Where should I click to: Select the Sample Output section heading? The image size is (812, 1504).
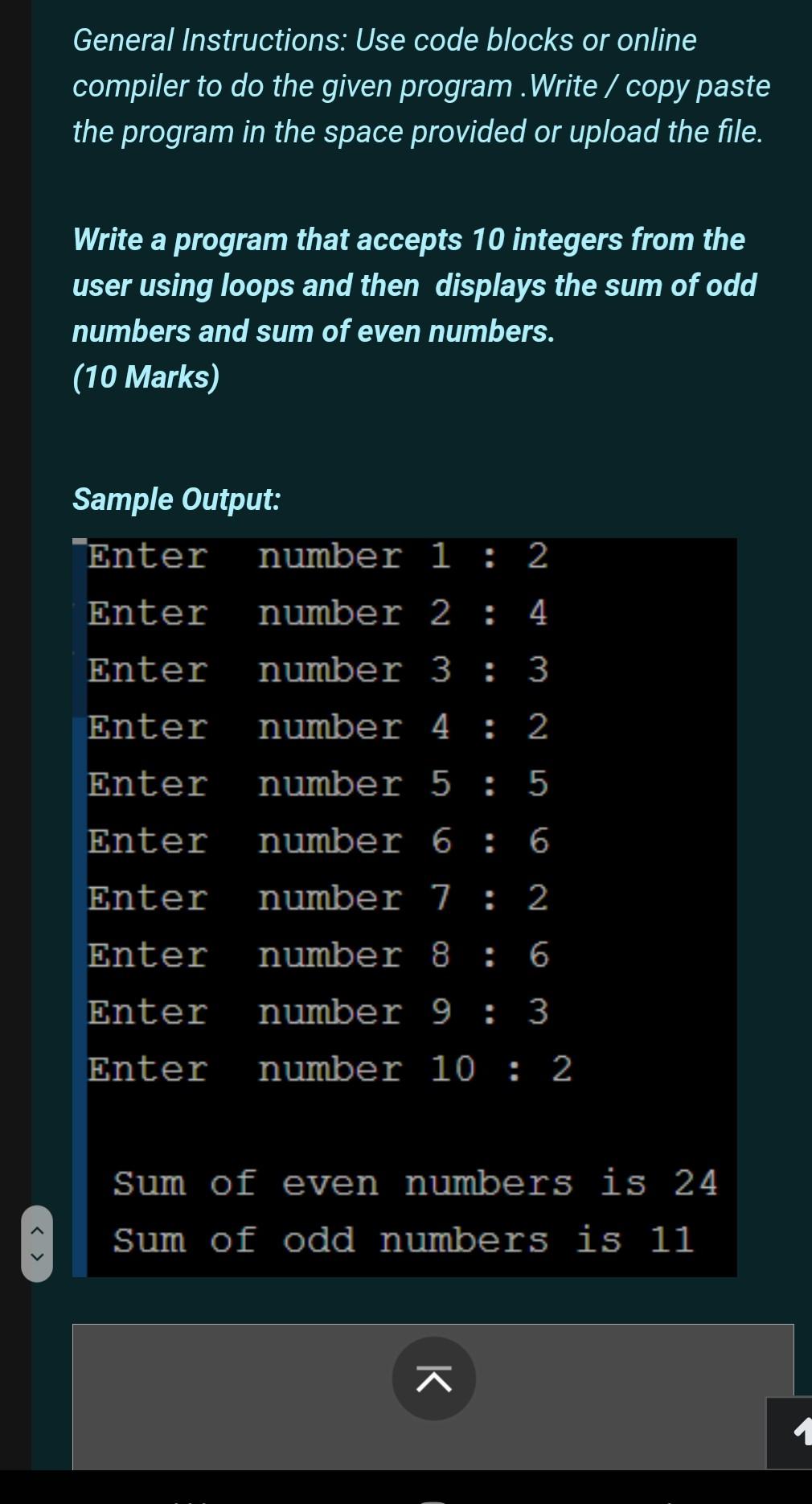[x=176, y=499]
